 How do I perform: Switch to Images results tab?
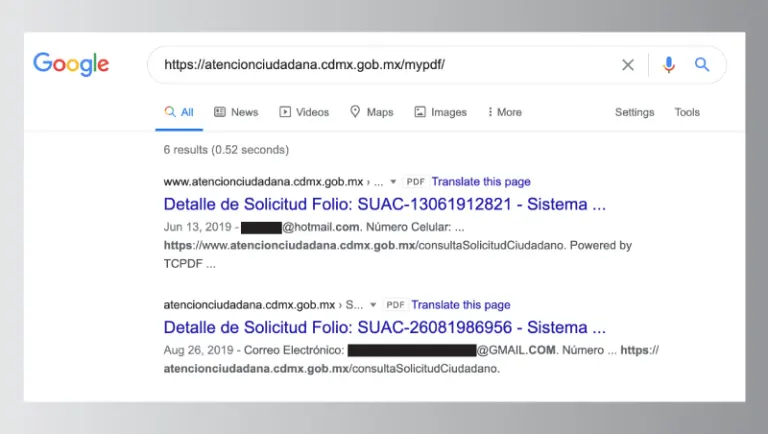pos(440,112)
